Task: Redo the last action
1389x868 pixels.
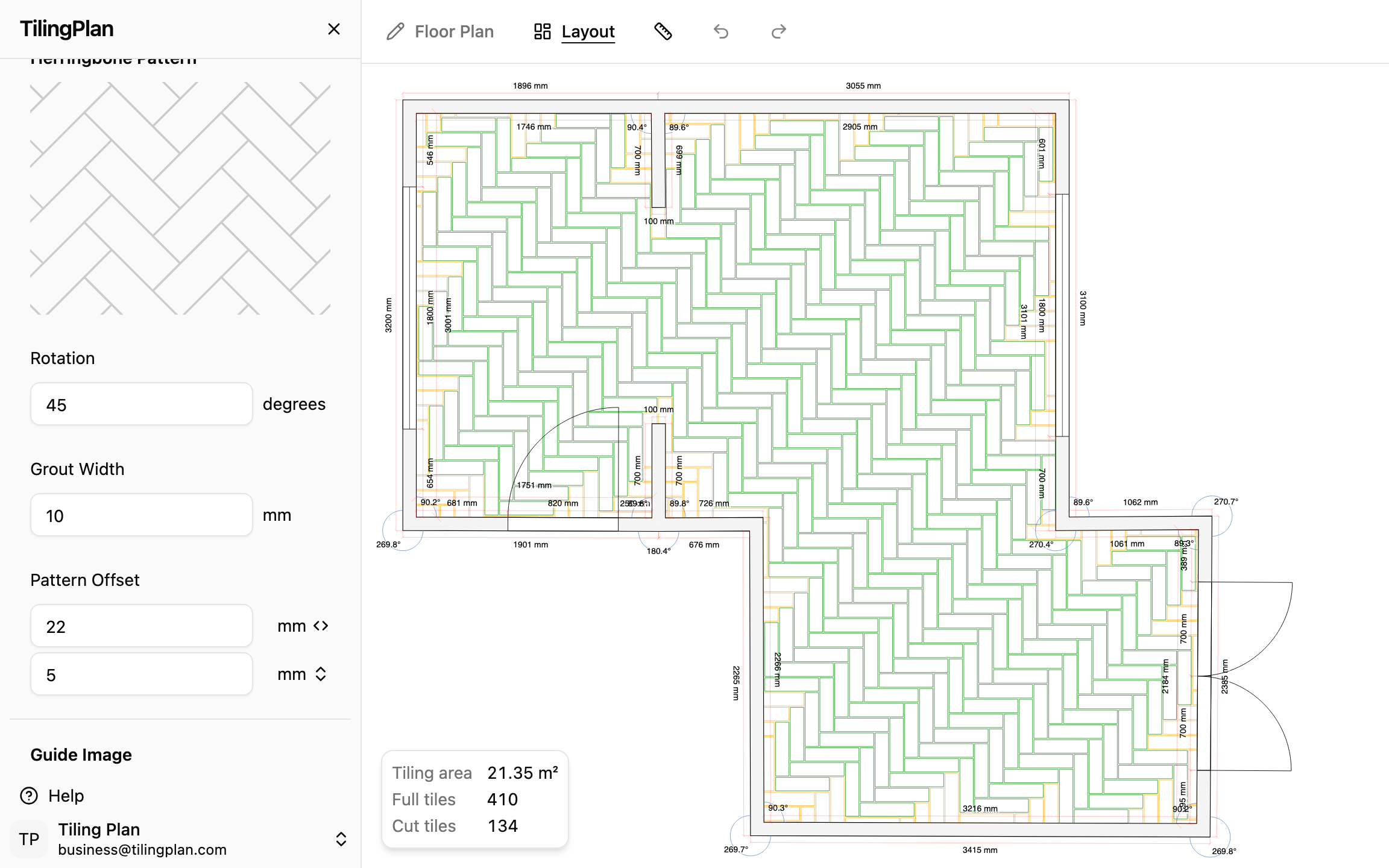Action: pyautogui.click(x=779, y=31)
